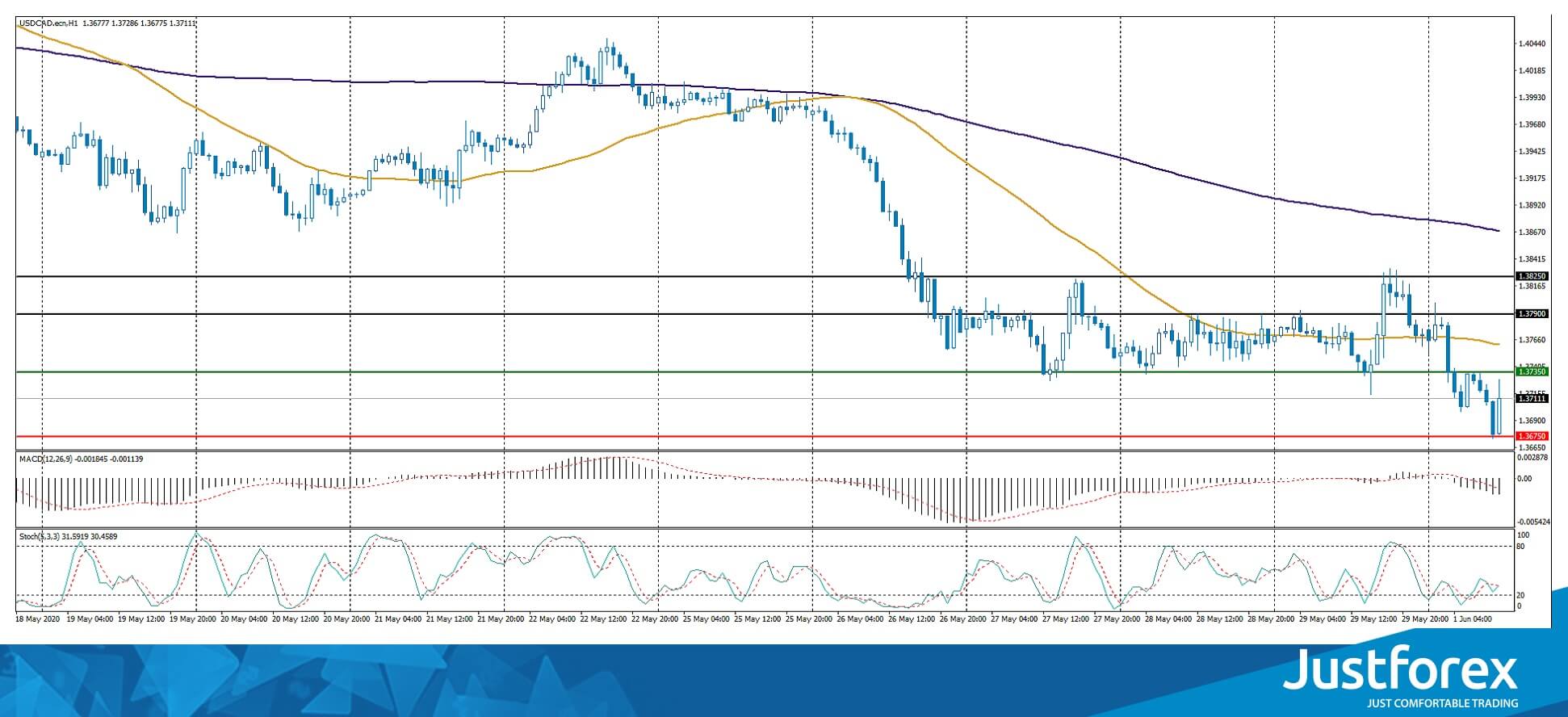Click the Justforex logo
Image resolution: width=1568 pixels, height=717 pixels.
coord(1401,669)
